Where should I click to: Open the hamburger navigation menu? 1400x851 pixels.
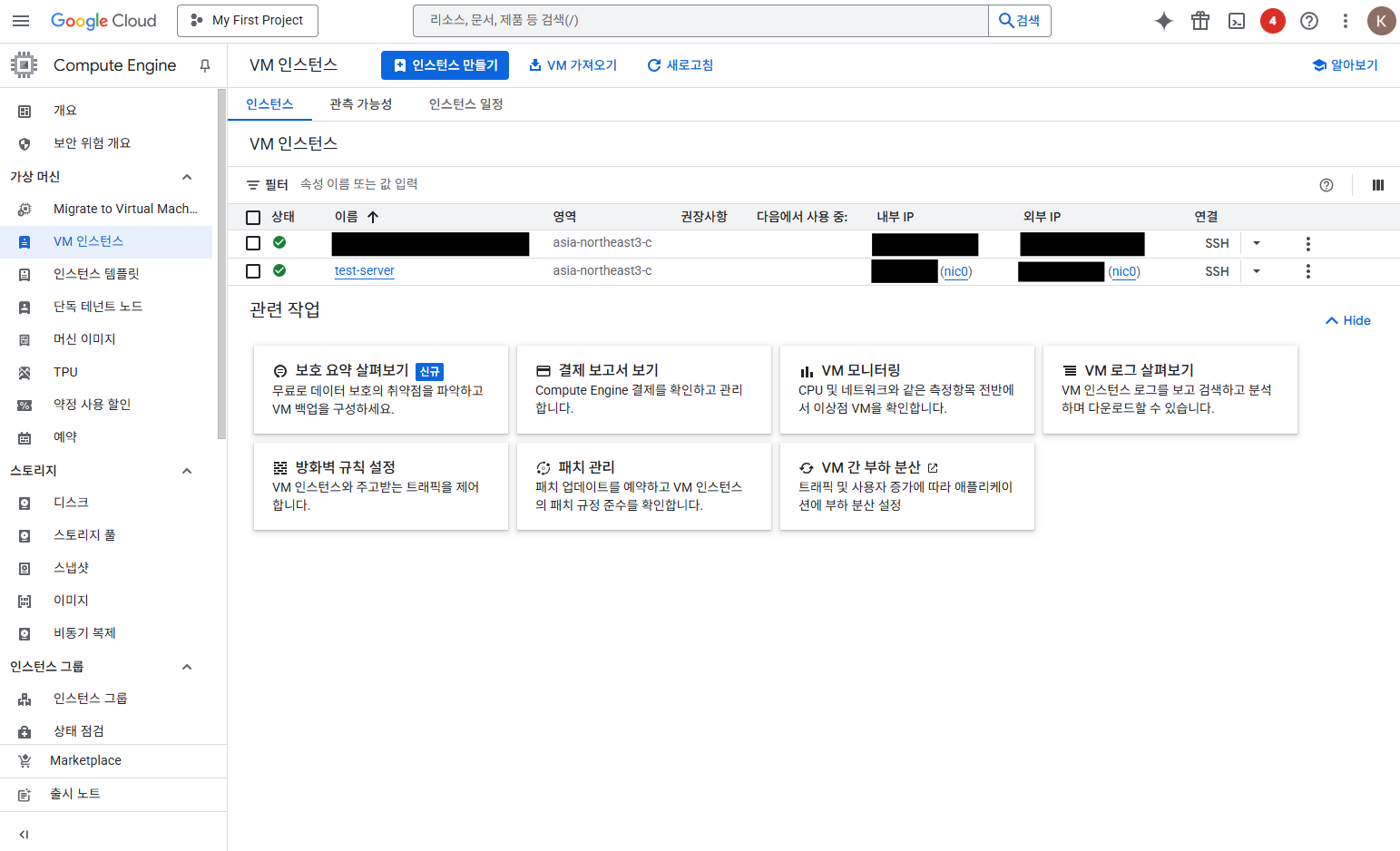pos(21,21)
